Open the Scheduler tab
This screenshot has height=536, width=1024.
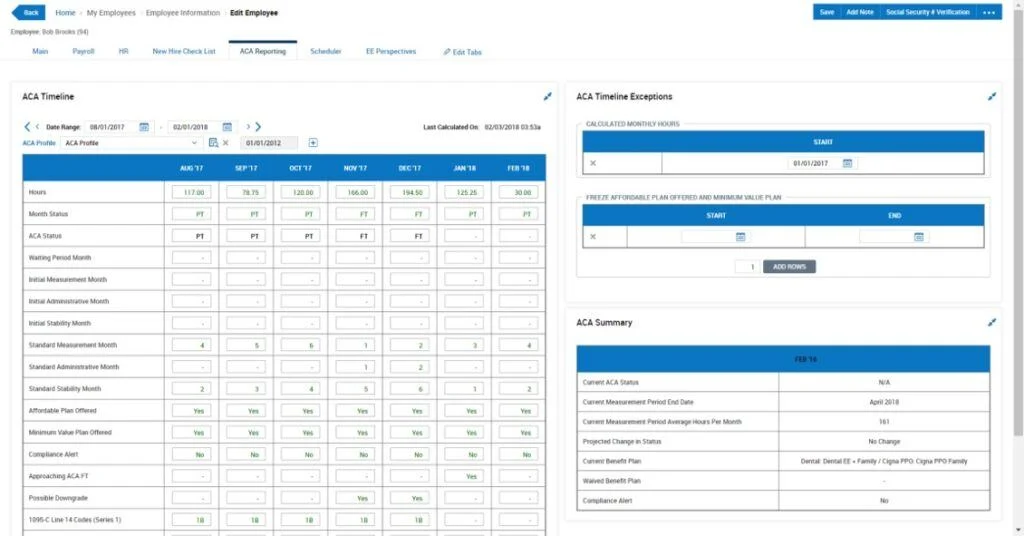click(x=325, y=51)
